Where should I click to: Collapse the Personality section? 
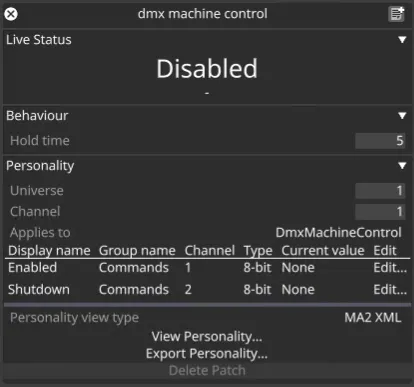click(402, 166)
